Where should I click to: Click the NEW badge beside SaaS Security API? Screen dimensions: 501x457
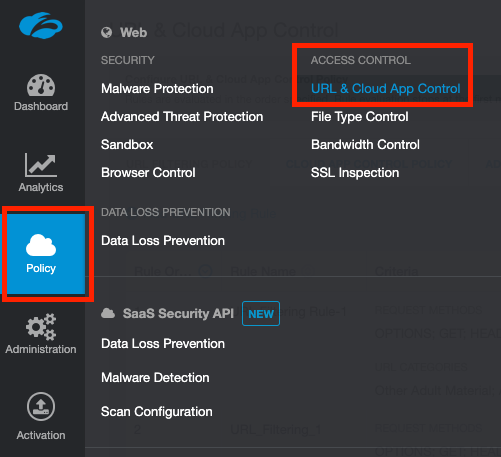pos(261,314)
